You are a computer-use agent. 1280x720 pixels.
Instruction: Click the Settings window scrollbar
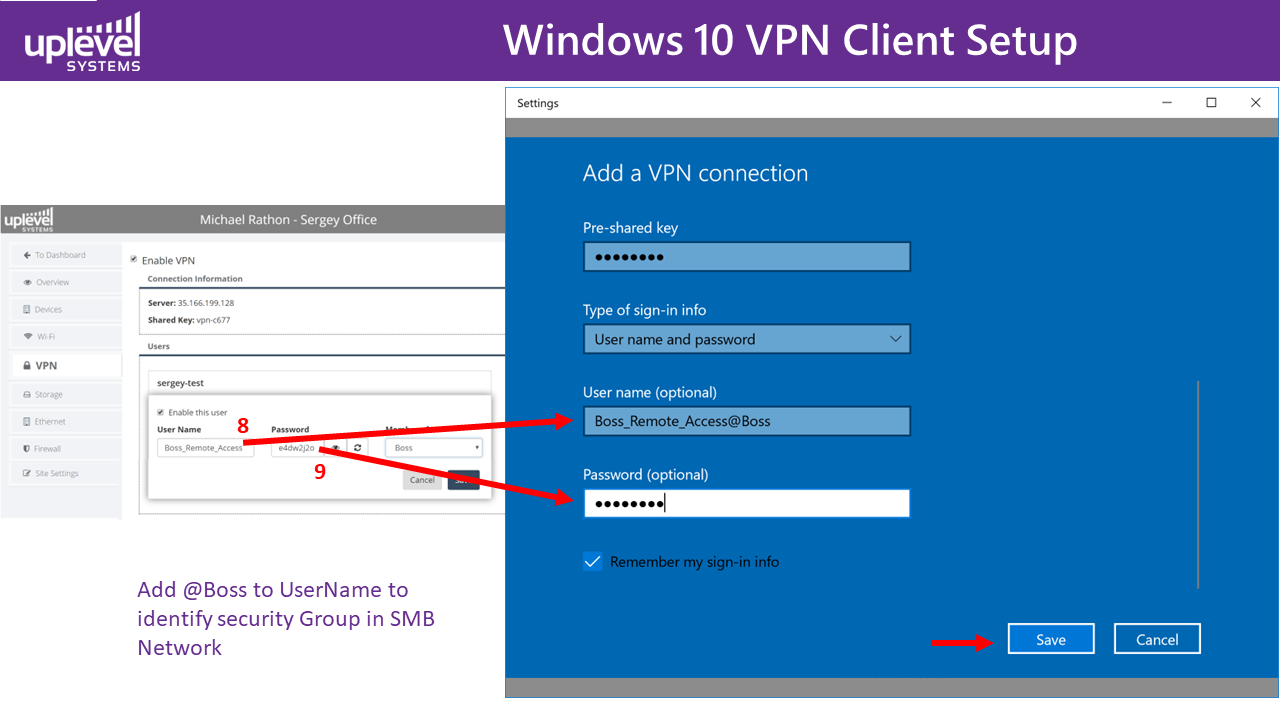[x=1197, y=484]
